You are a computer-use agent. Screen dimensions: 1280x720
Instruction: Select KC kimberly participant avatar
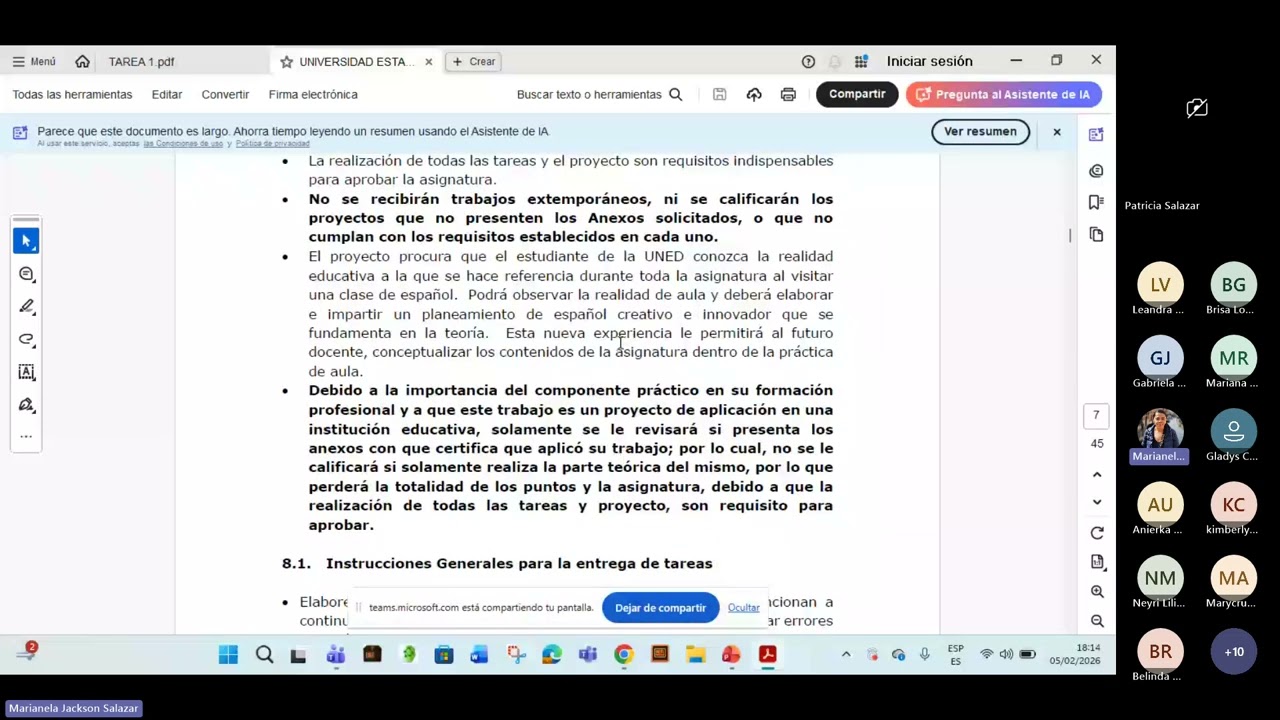pos(1234,505)
